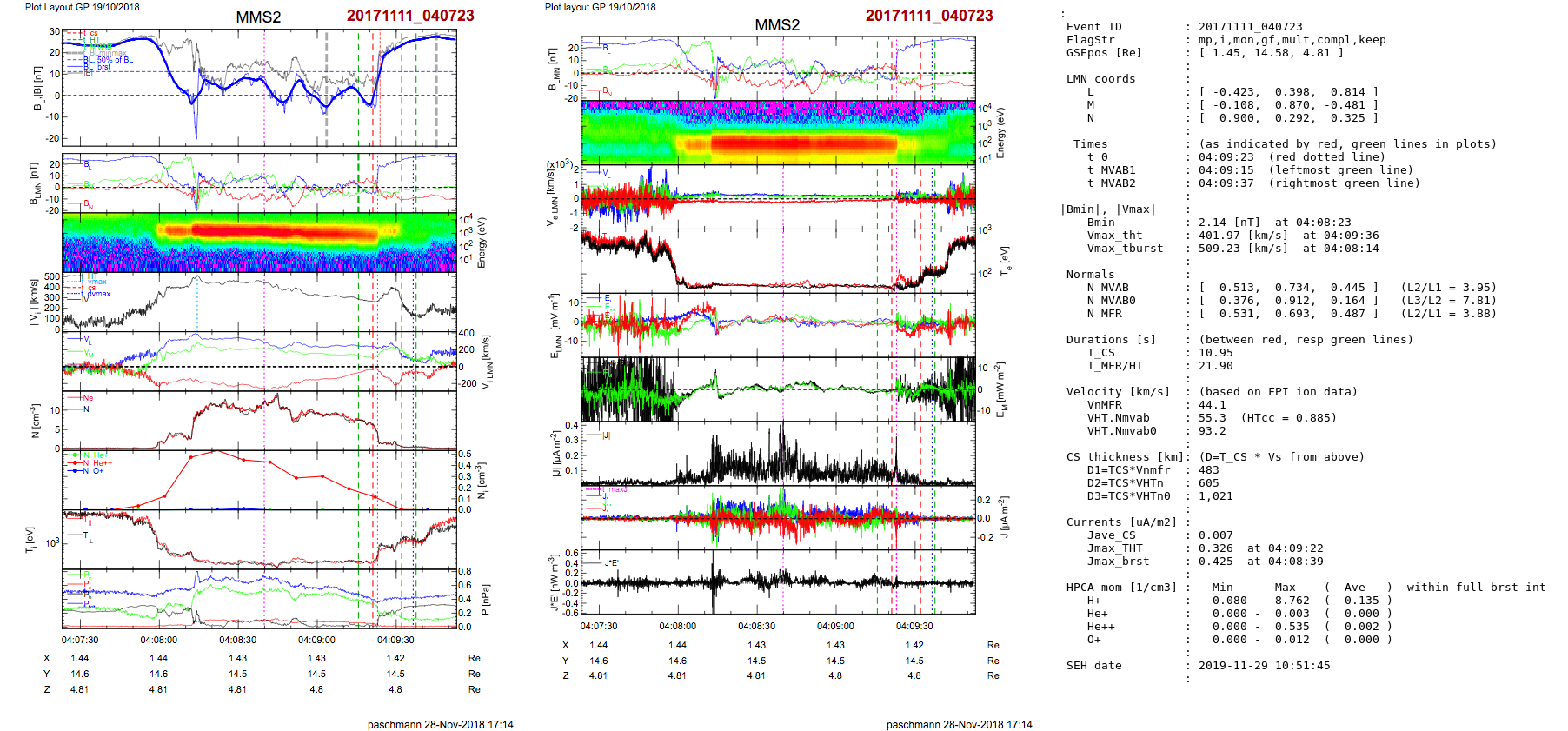Click Jmax_brst current 0.425

click(1216, 562)
